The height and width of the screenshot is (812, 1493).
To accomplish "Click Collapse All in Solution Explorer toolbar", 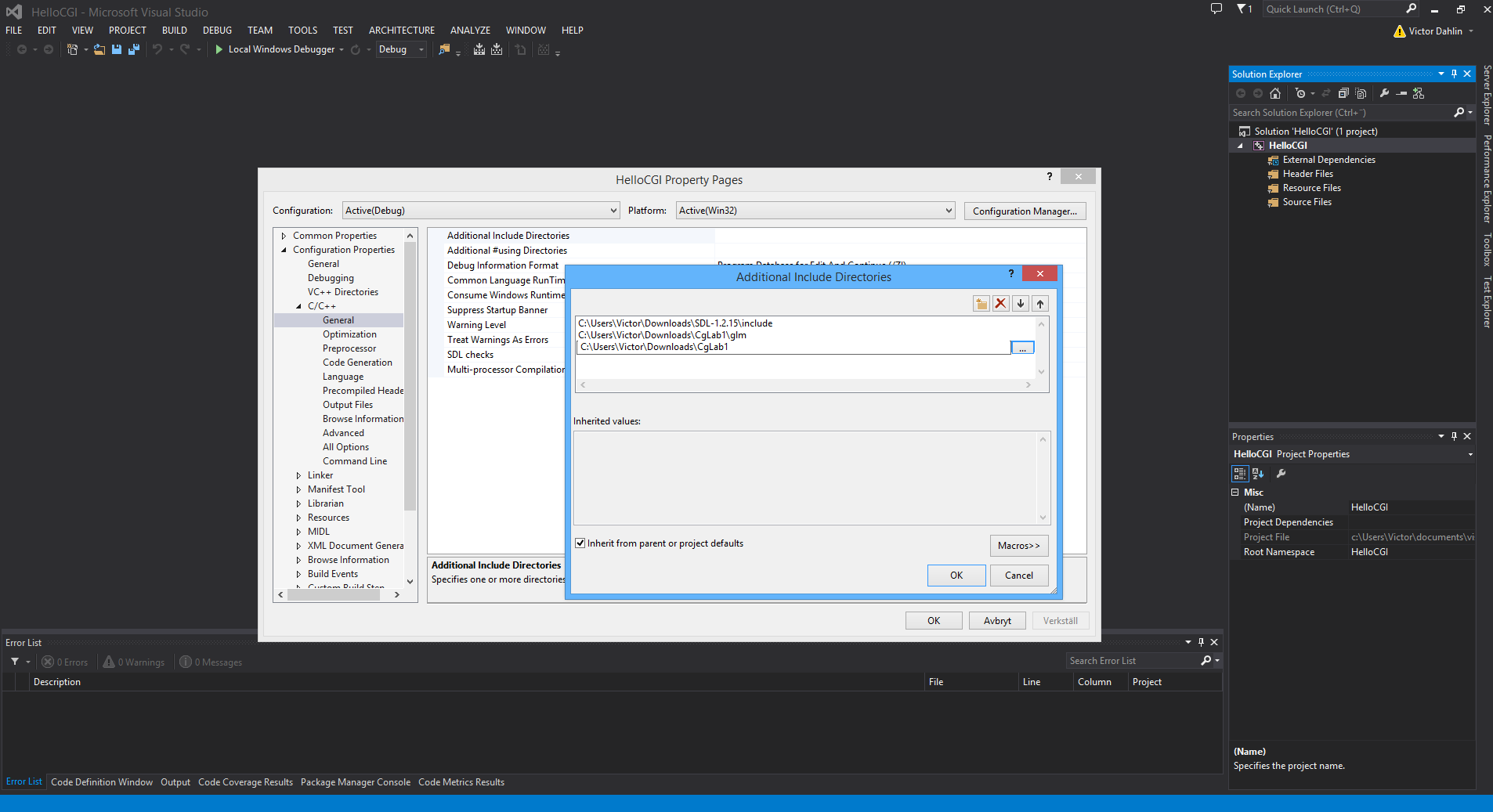I will pos(1343,93).
